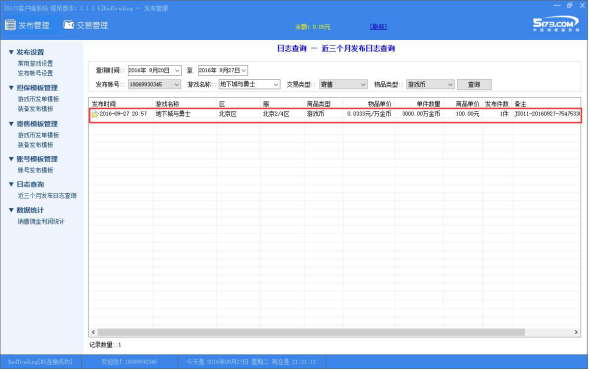Screen dimensions: 590x371
Task: Collapse the 数据统计 section
Action: tap(11, 210)
